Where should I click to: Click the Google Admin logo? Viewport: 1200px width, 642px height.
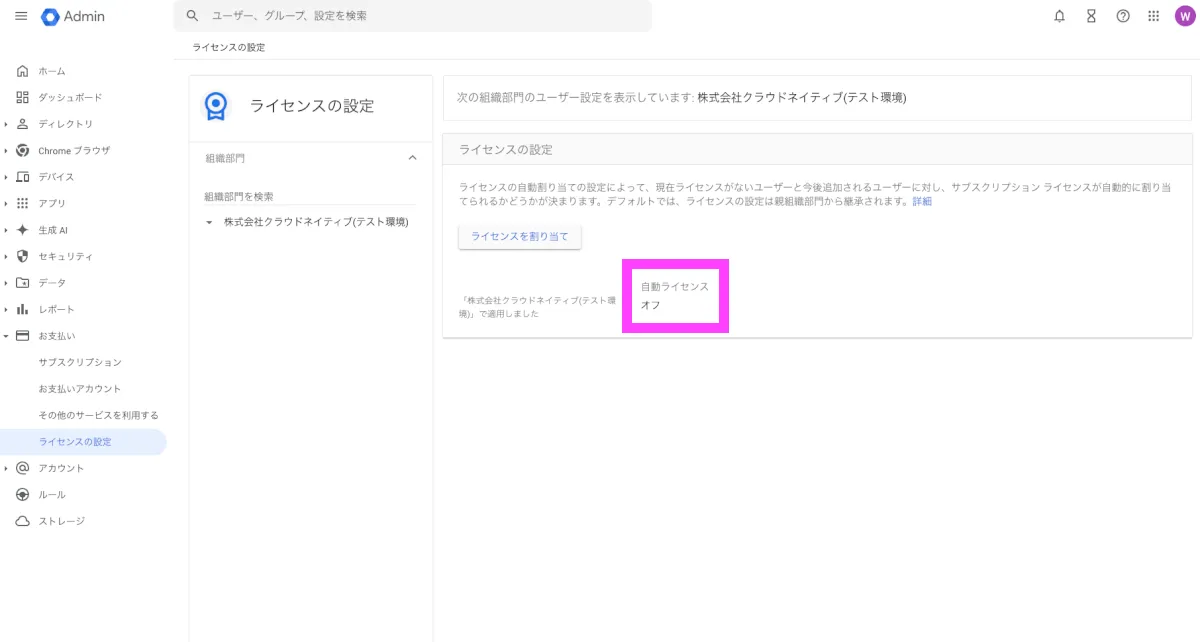(x=73, y=16)
